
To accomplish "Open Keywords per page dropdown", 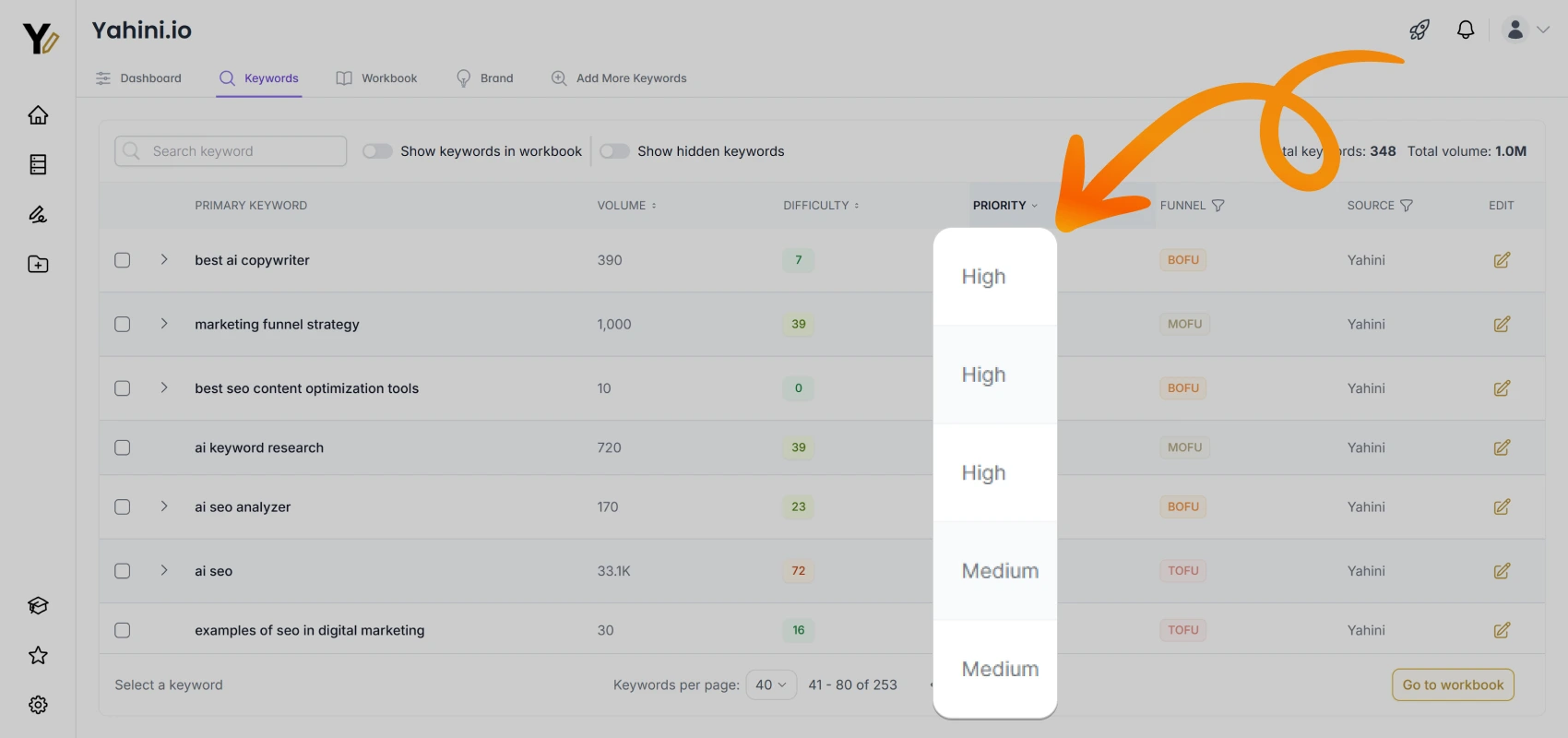I will [771, 684].
